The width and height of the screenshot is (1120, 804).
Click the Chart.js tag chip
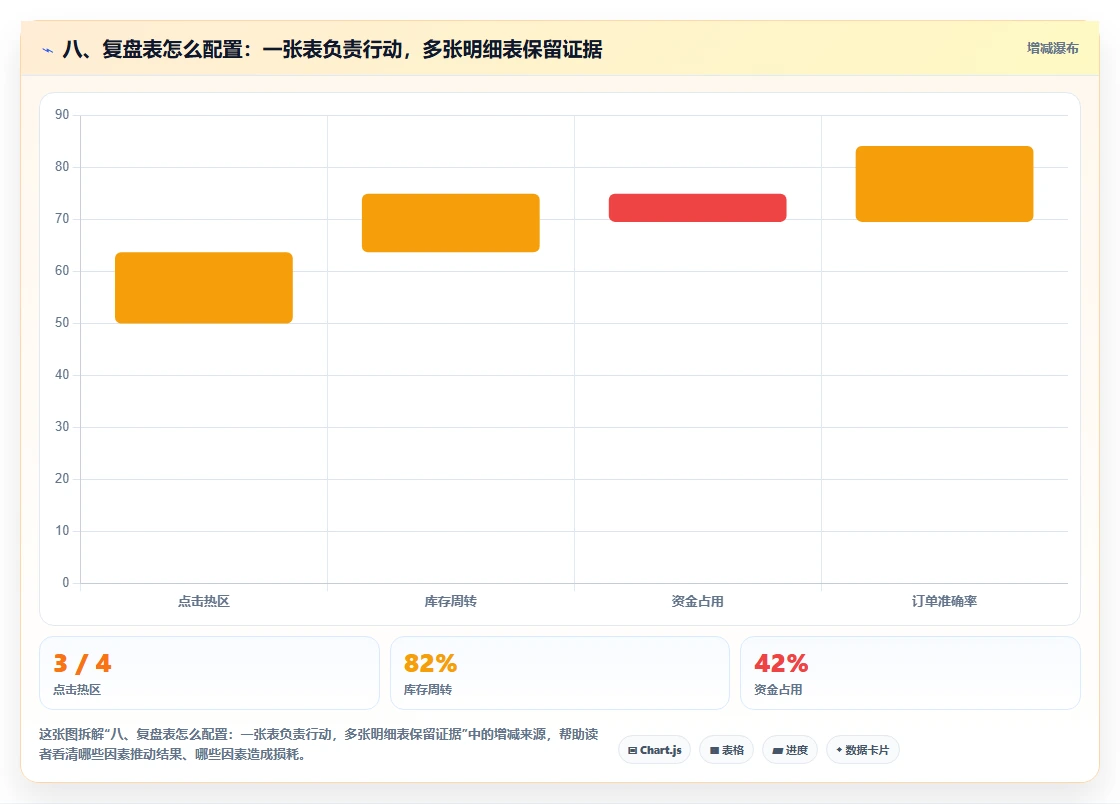[x=654, y=750]
